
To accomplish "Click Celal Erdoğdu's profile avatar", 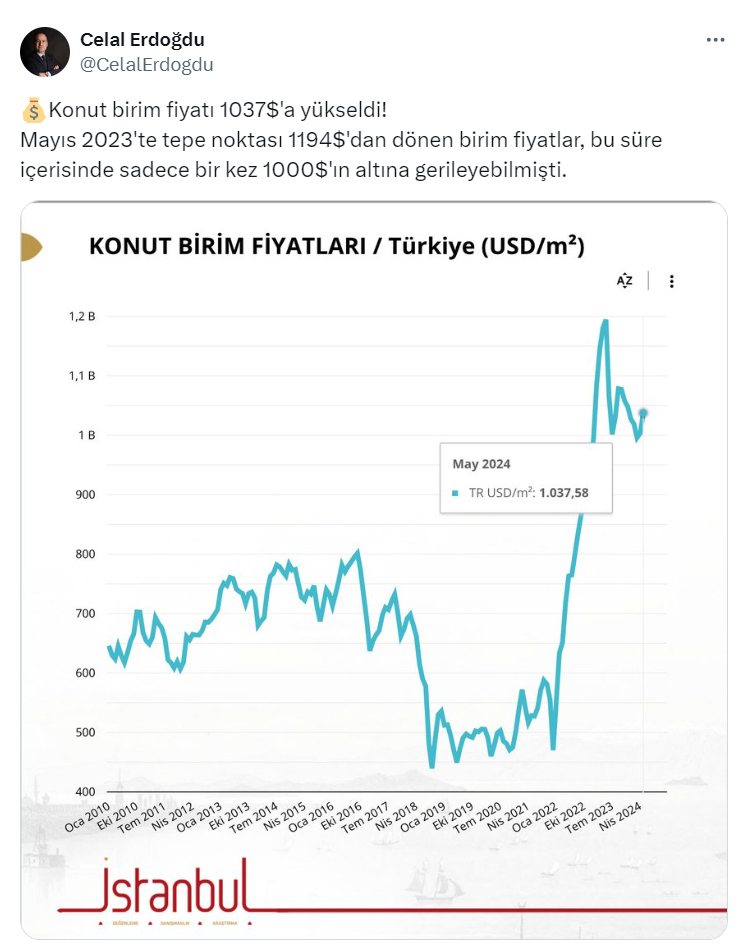I will pos(44,52).
